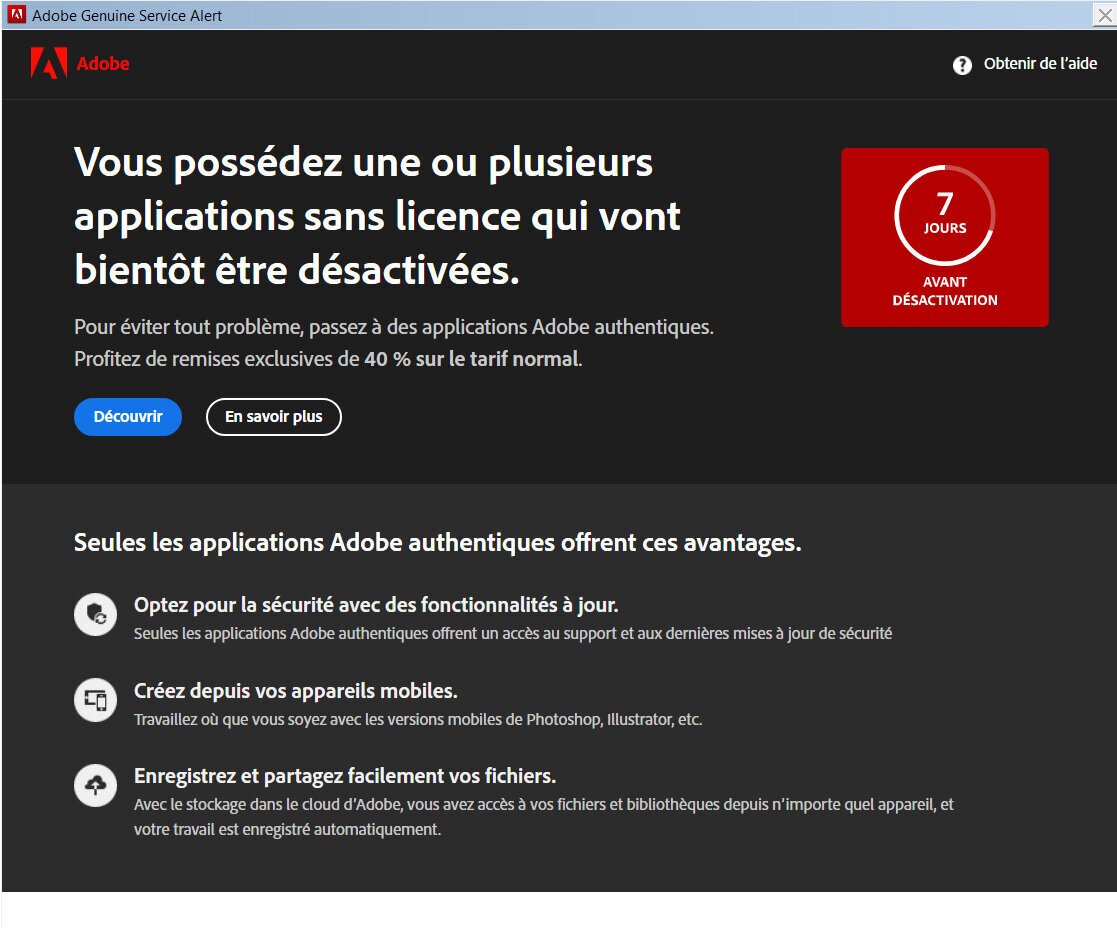The height and width of the screenshot is (928, 1117).
Task: Click the help question mark icon
Action: point(962,65)
